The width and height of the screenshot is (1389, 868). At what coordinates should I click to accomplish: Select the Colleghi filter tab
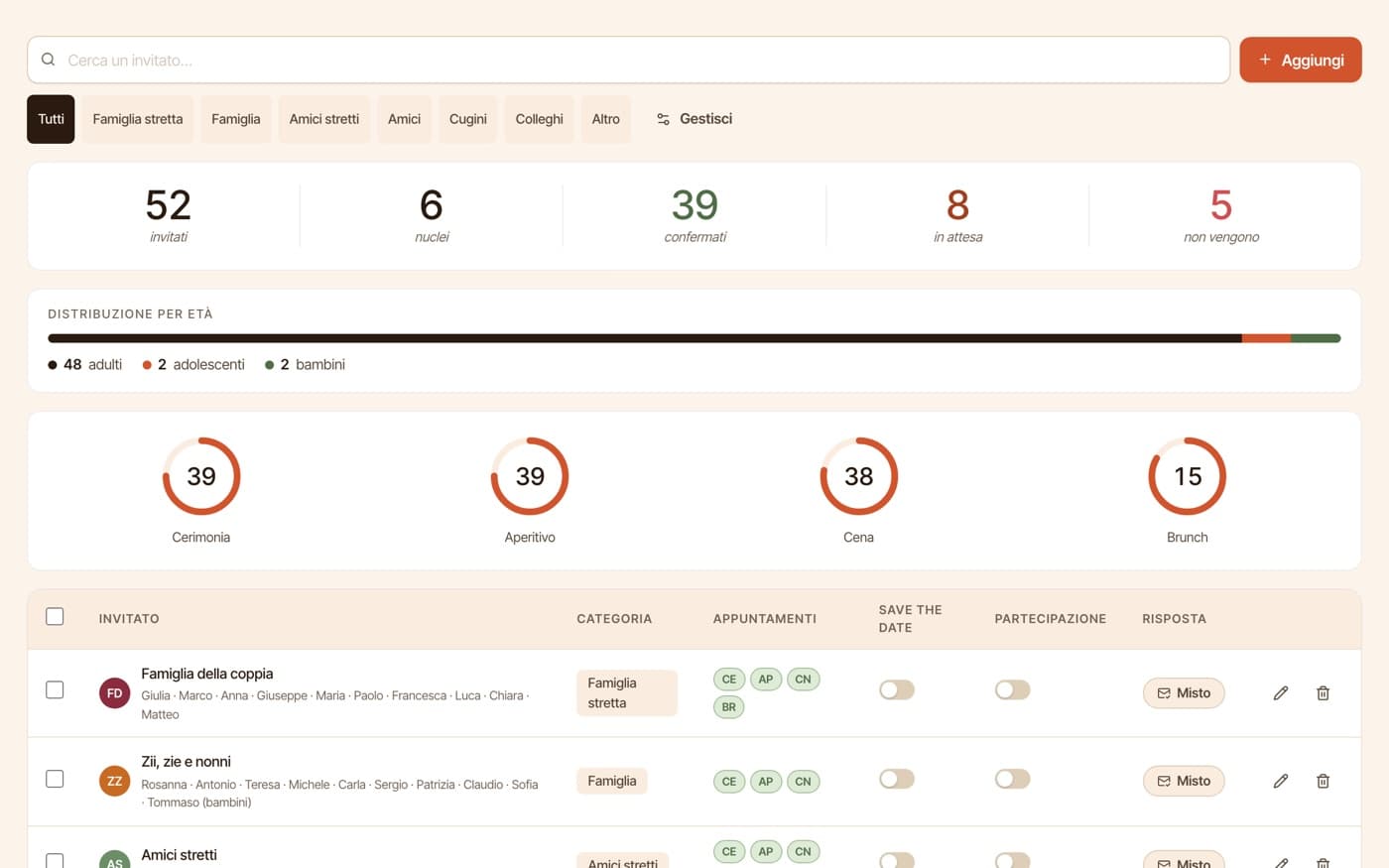pyautogui.click(x=539, y=119)
